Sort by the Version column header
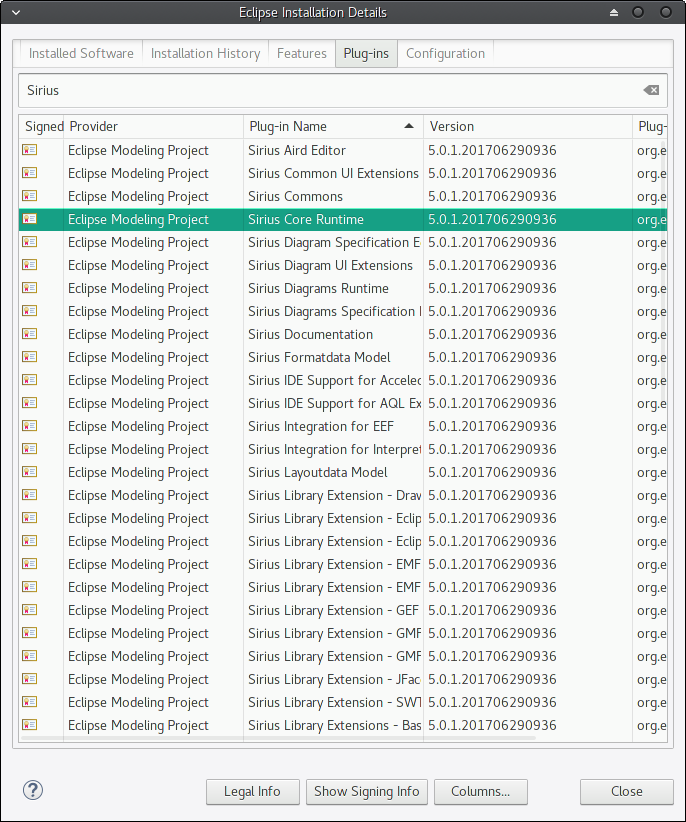Screen dimensions: 686x822 (x=528, y=126)
